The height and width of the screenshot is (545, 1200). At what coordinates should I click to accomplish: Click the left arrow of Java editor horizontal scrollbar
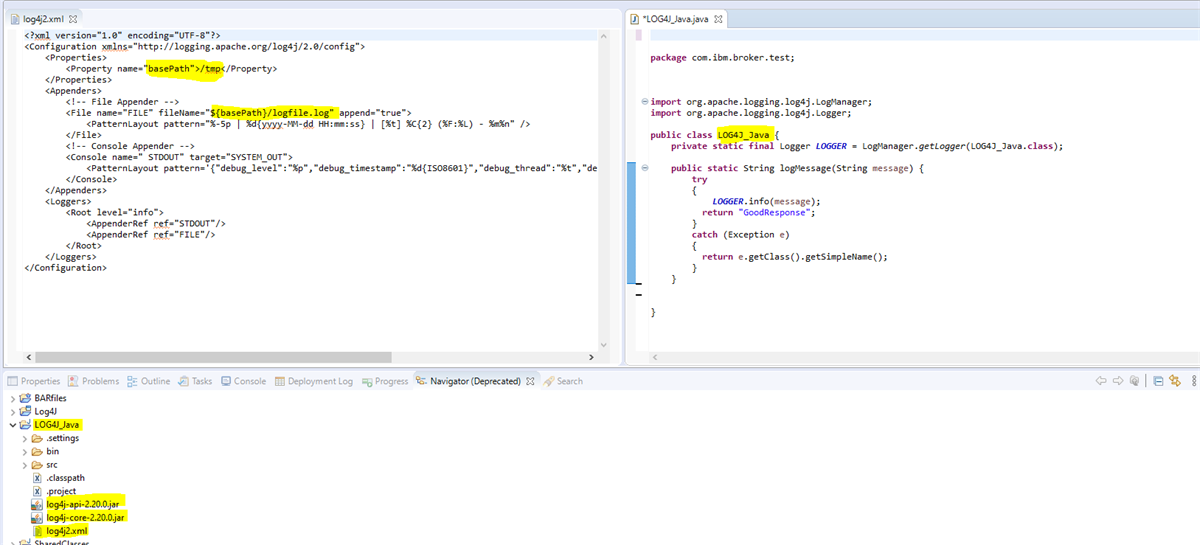654,355
